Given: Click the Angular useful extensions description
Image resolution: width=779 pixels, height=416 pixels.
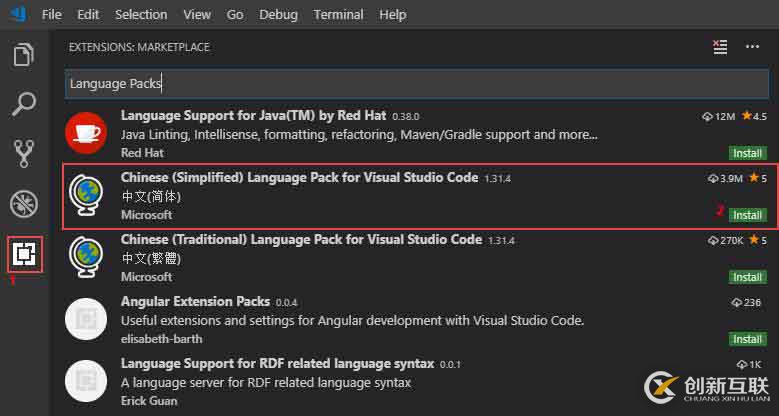Looking at the screenshot, I should [x=352, y=321].
